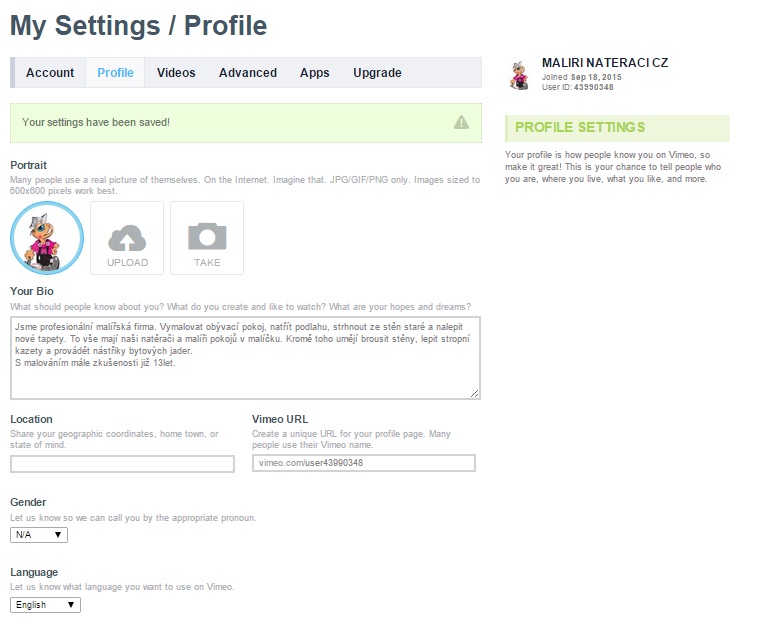The width and height of the screenshot is (768, 623).
Task: Go to the Advanced tab
Action: pos(248,73)
